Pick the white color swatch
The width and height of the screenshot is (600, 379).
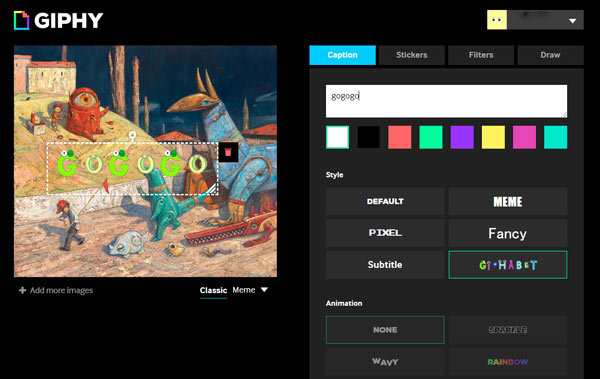[x=338, y=137]
